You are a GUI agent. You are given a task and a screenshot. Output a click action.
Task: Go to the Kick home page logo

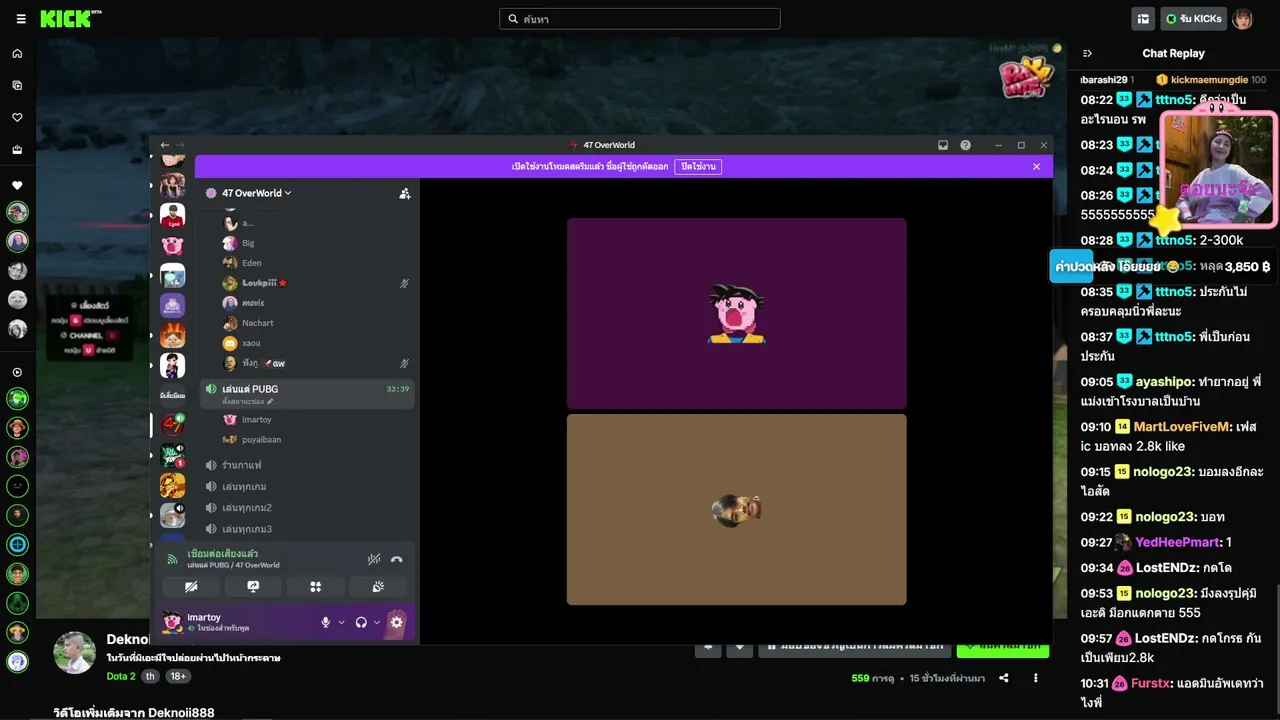point(70,19)
